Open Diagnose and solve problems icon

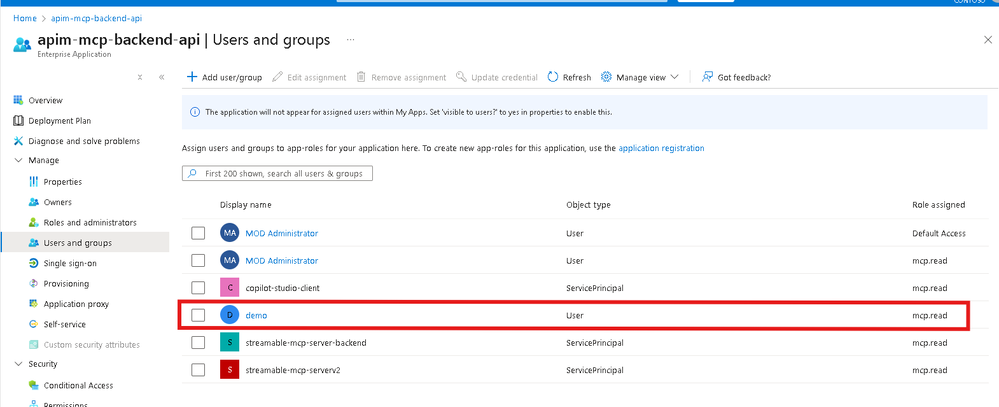pyautogui.click(x=18, y=141)
